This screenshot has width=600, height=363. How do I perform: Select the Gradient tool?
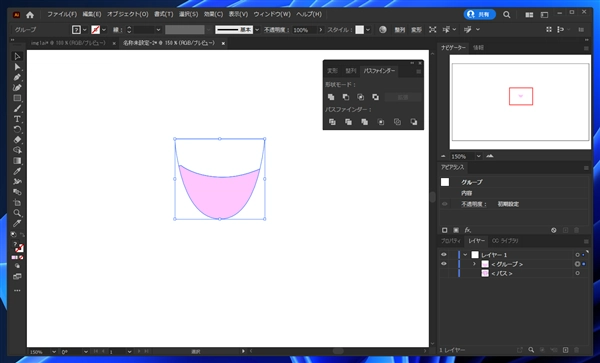(x=17, y=161)
